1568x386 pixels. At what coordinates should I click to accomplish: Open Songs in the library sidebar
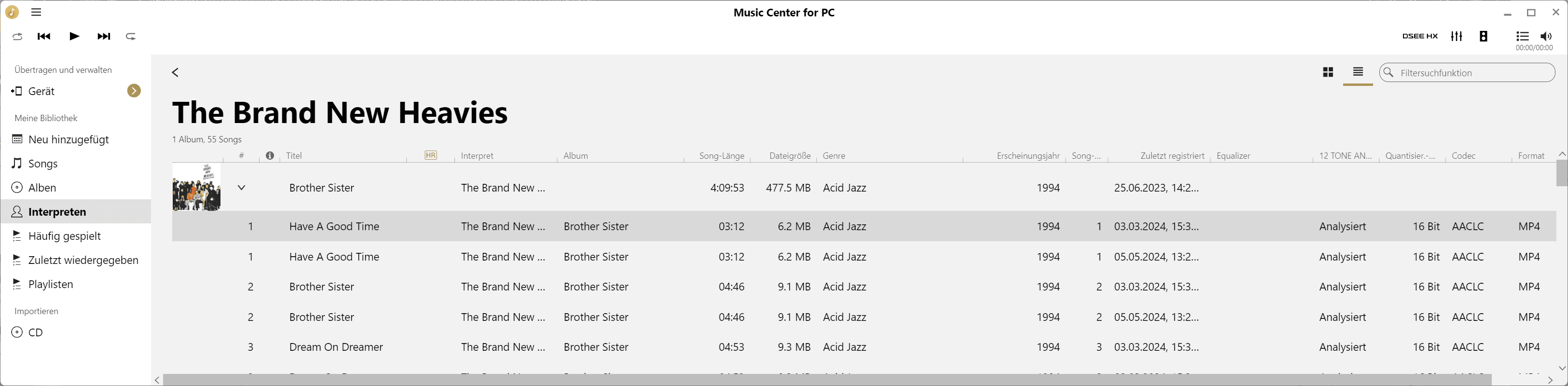[42, 164]
